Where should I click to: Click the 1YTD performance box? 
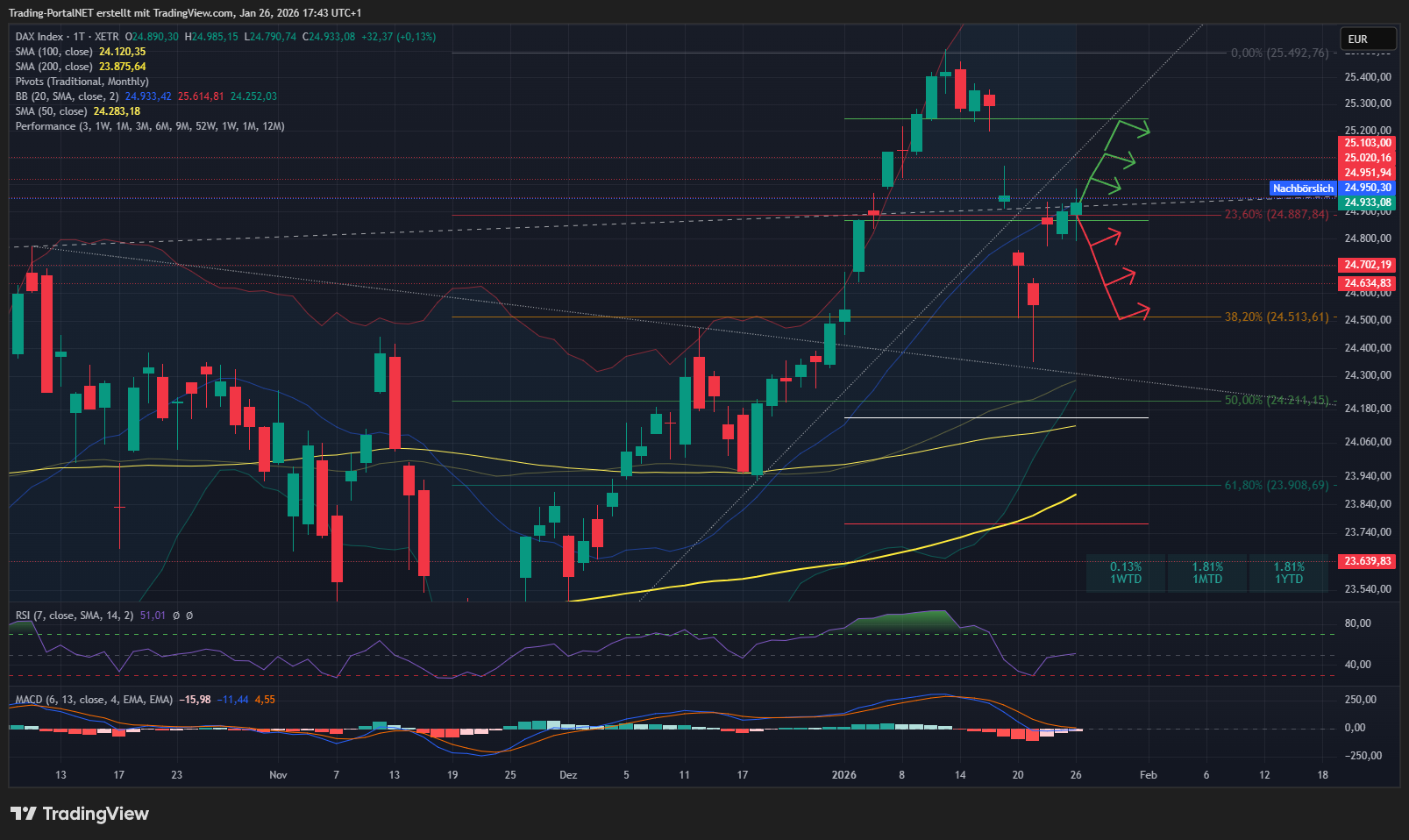pyautogui.click(x=1288, y=573)
